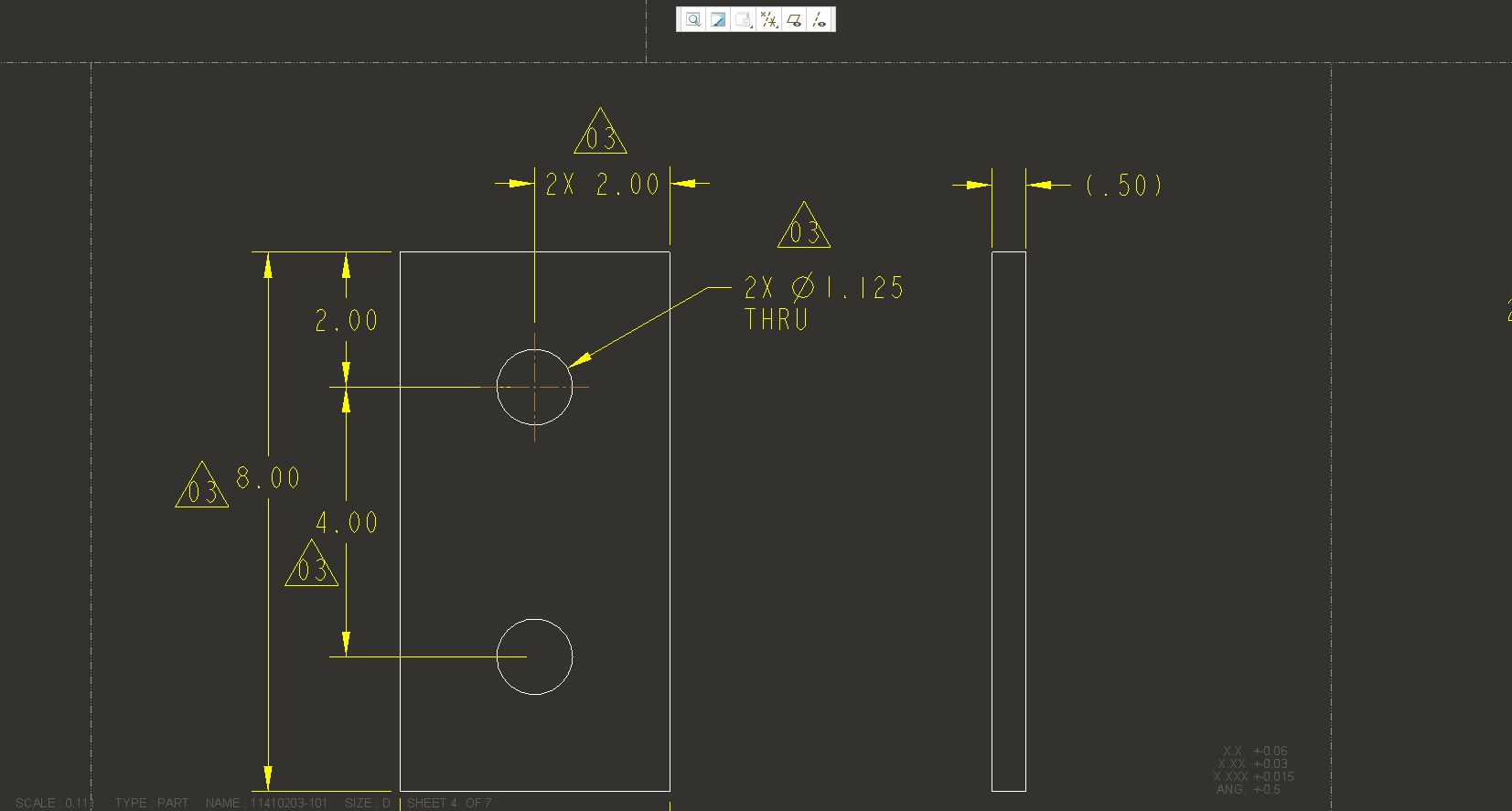1512x811 pixels.
Task: Select the '2X 2.00' horizontal dimension
Action: coord(602,185)
